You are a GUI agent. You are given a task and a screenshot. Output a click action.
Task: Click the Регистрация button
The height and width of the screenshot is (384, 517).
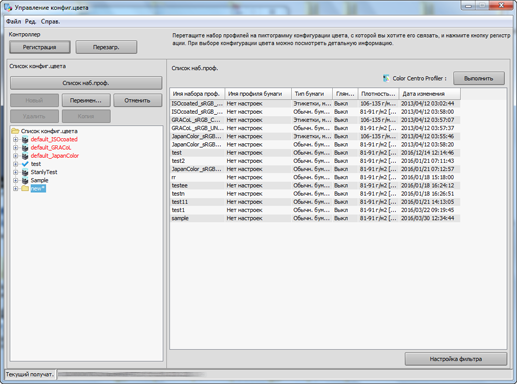tap(40, 47)
